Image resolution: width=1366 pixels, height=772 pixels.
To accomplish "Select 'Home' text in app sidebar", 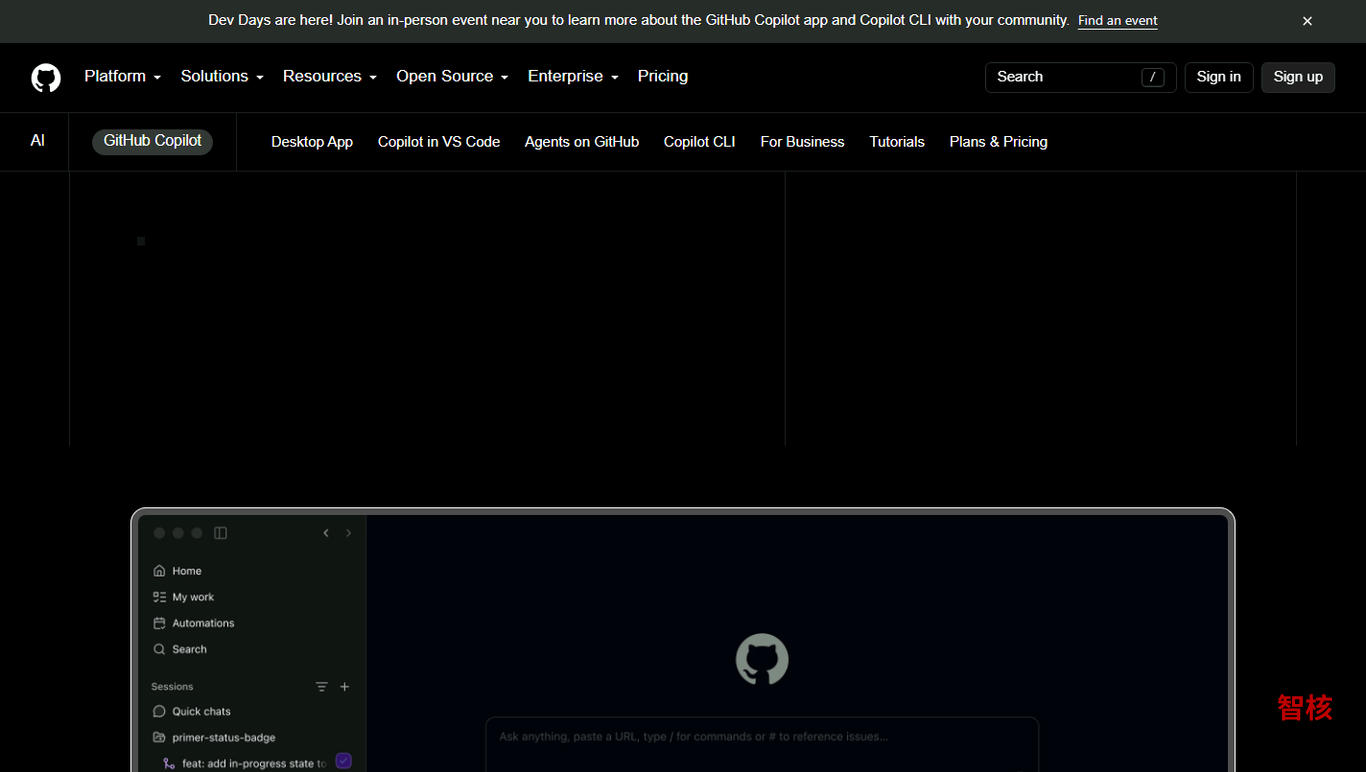I will [187, 571].
